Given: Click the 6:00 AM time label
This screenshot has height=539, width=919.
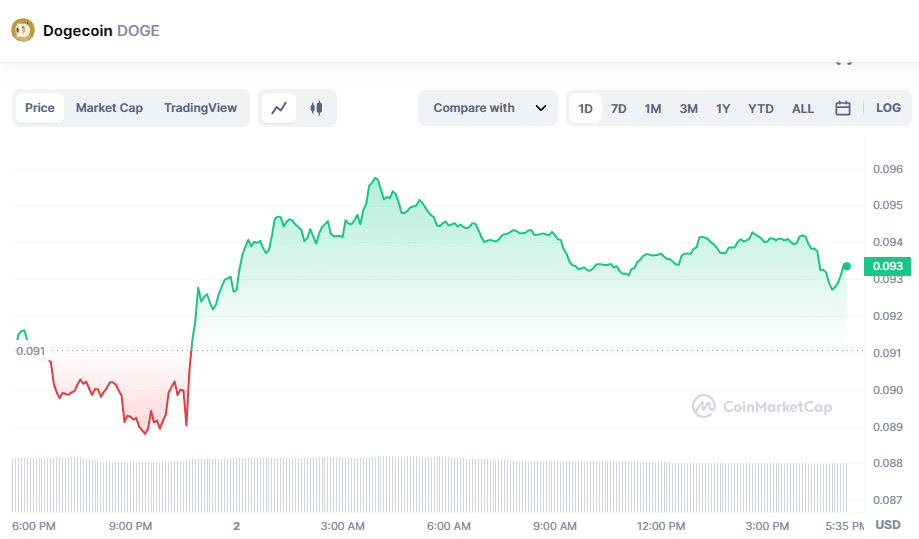Looking at the screenshot, I should point(448,526).
